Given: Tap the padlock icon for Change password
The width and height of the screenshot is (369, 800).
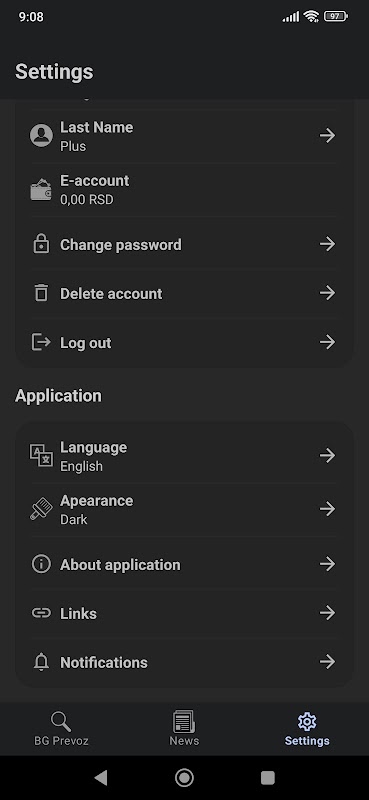Looking at the screenshot, I should tap(41, 244).
